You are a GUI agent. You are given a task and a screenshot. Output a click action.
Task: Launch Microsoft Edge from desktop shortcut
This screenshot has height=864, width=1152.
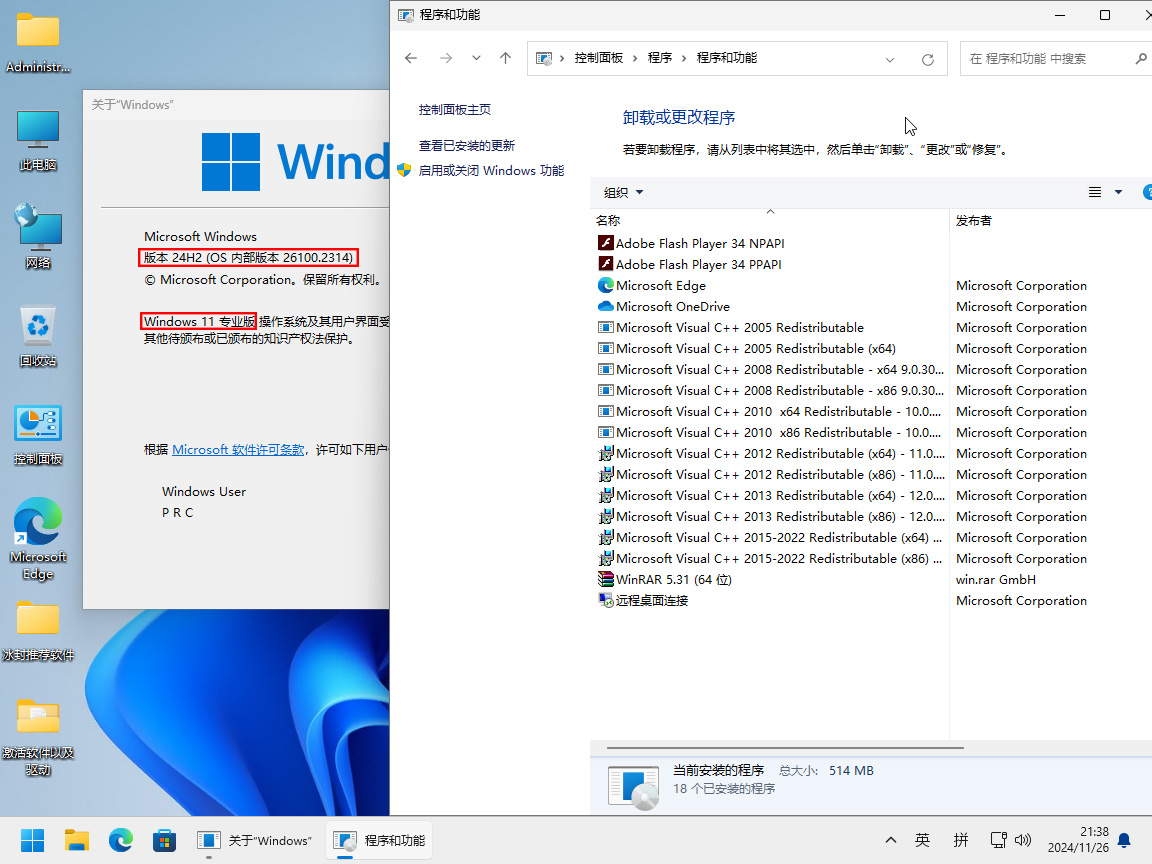click(x=37, y=539)
